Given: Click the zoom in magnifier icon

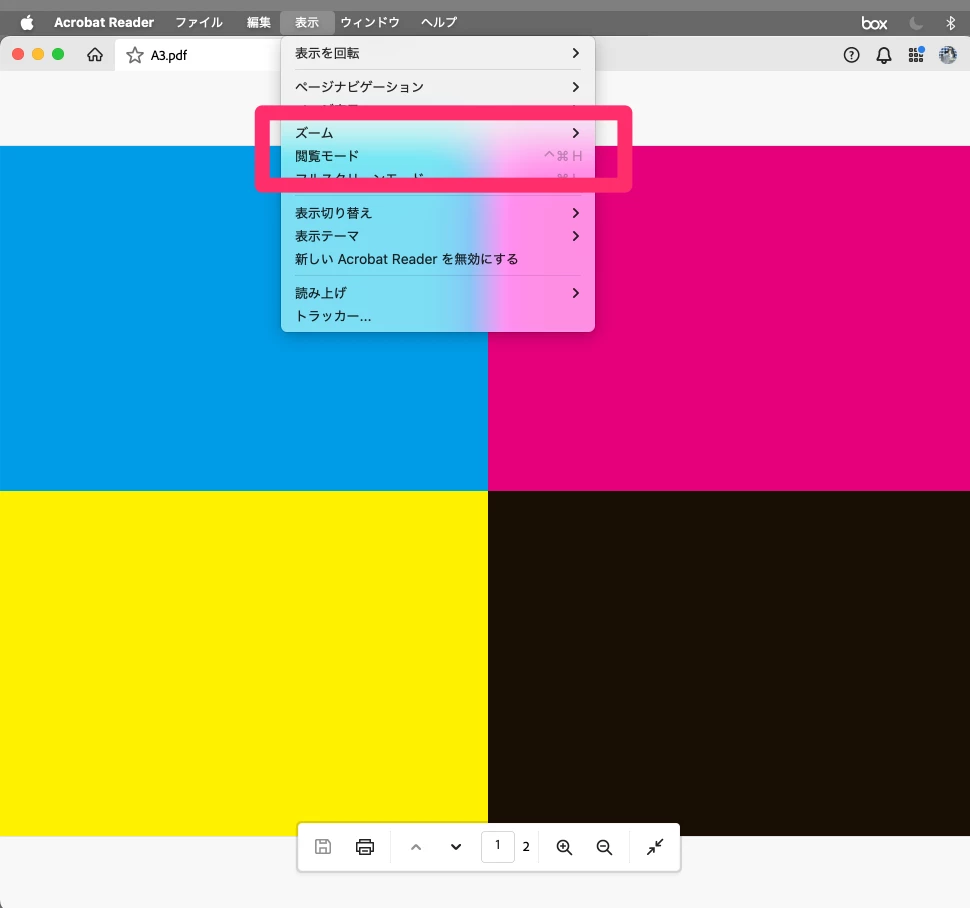Looking at the screenshot, I should (564, 847).
